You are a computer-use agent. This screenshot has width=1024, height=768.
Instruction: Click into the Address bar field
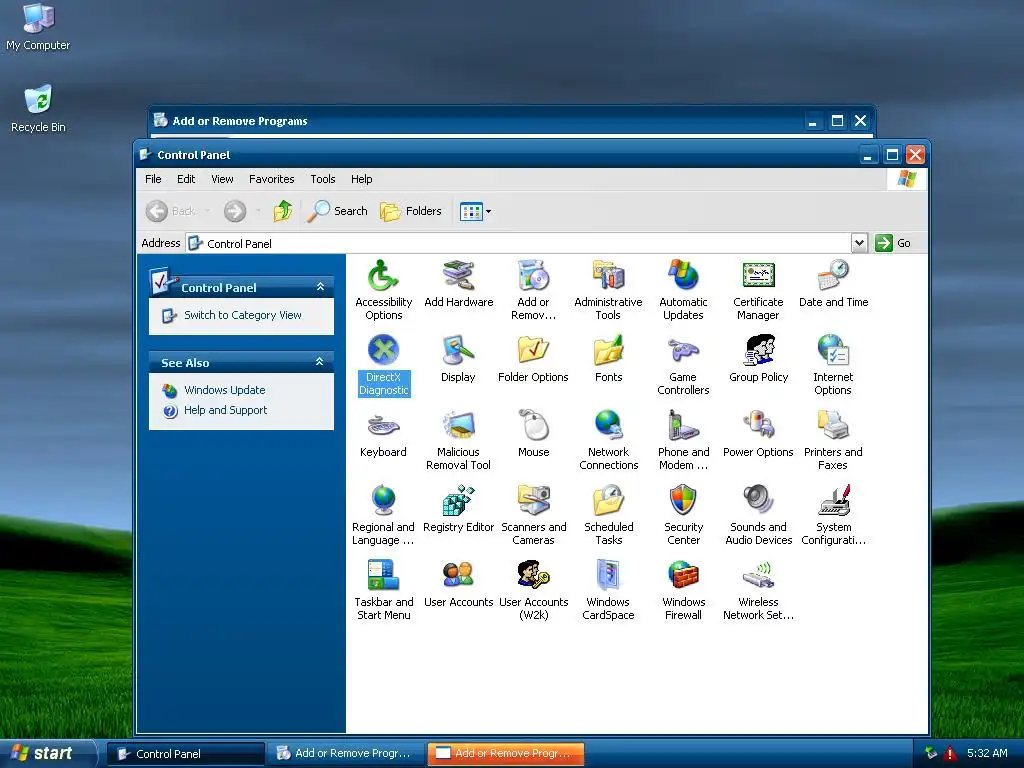(x=519, y=243)
